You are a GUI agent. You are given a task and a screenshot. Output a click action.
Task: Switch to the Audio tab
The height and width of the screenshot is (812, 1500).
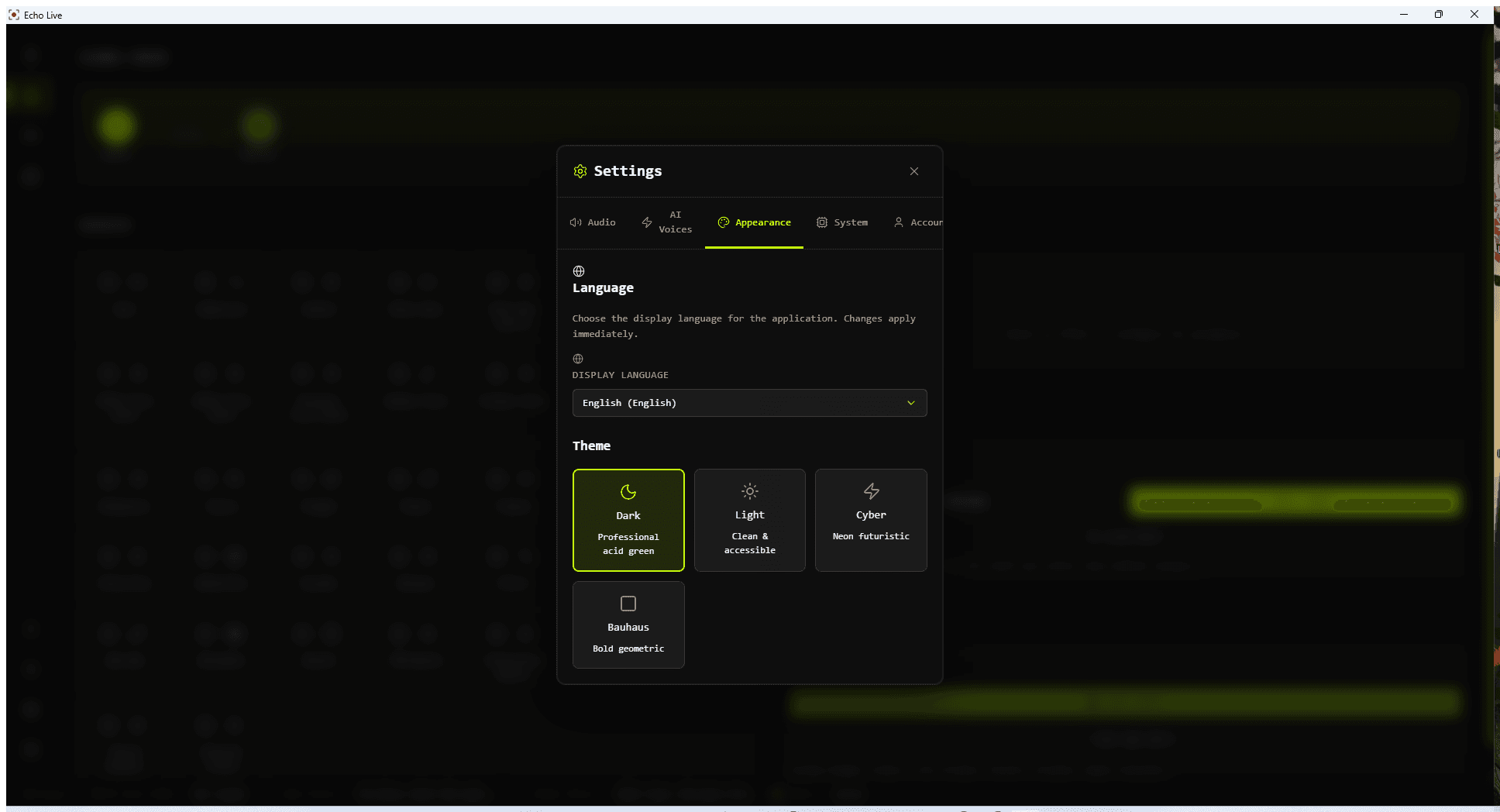(x=593, y=222)
